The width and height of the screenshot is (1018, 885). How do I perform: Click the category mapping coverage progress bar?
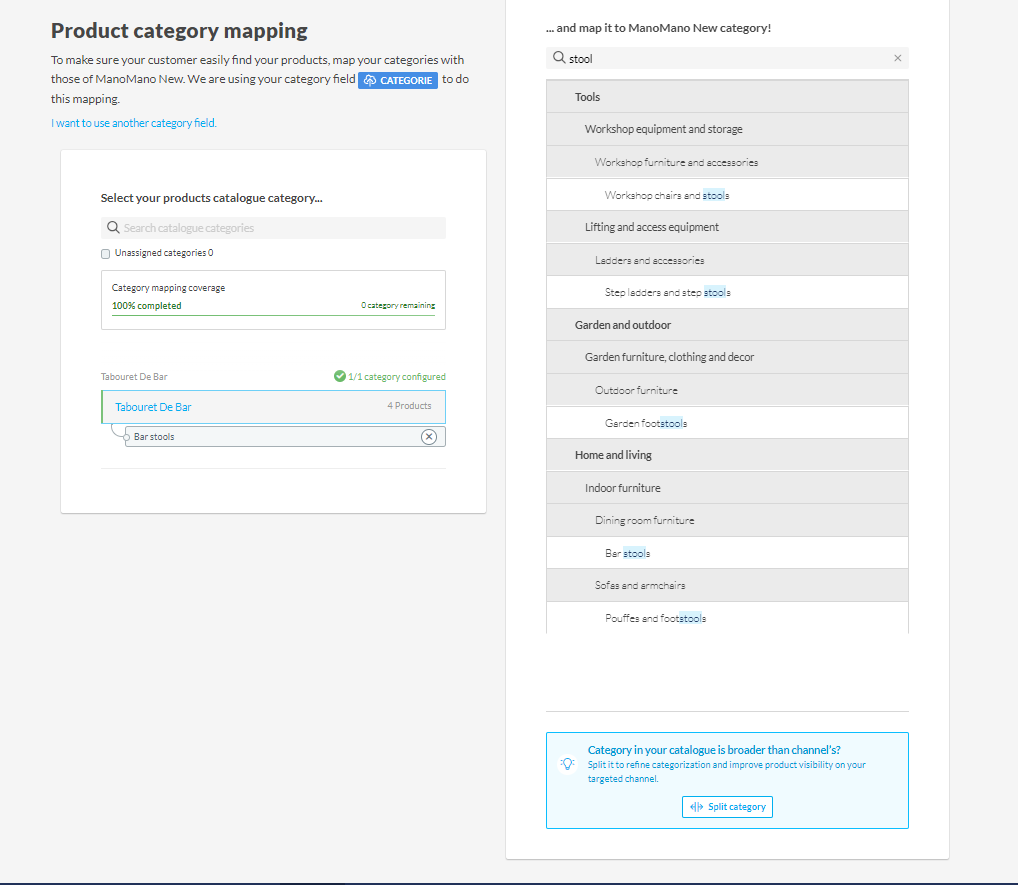[x=273, y=315]
